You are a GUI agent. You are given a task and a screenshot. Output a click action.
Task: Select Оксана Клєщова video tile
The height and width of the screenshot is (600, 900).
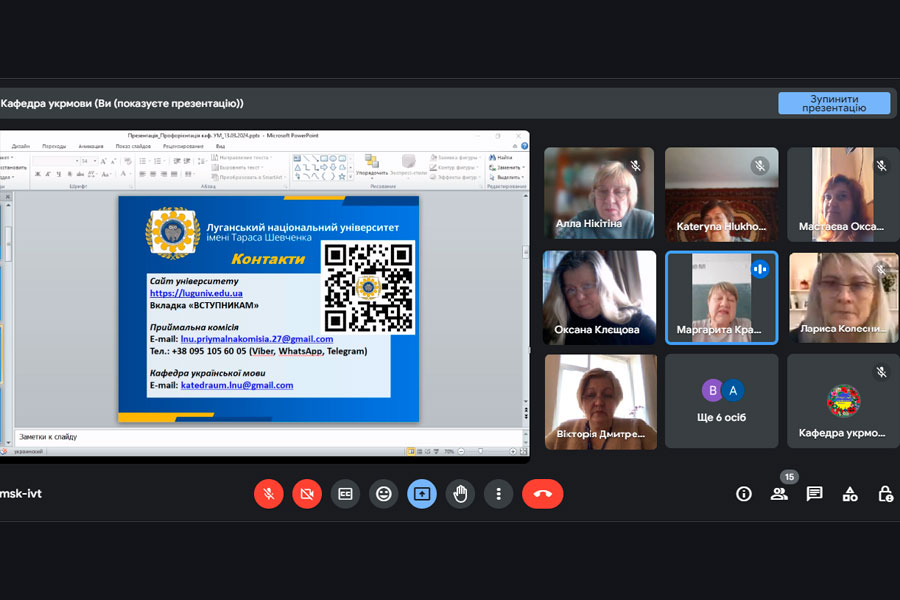[x=599, y=297]
